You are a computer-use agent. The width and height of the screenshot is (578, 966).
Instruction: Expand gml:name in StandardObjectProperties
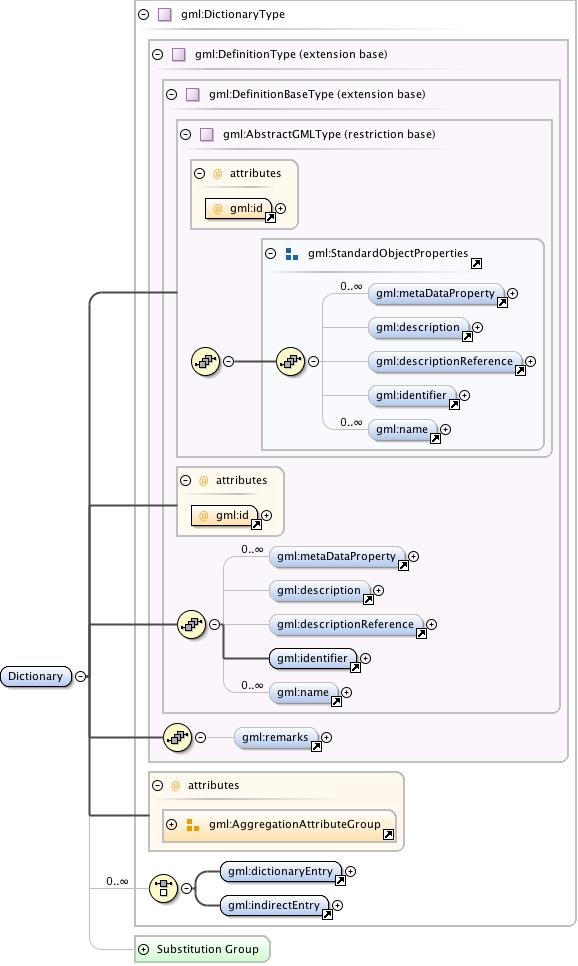pyautogui.click(x=446, y=430)
